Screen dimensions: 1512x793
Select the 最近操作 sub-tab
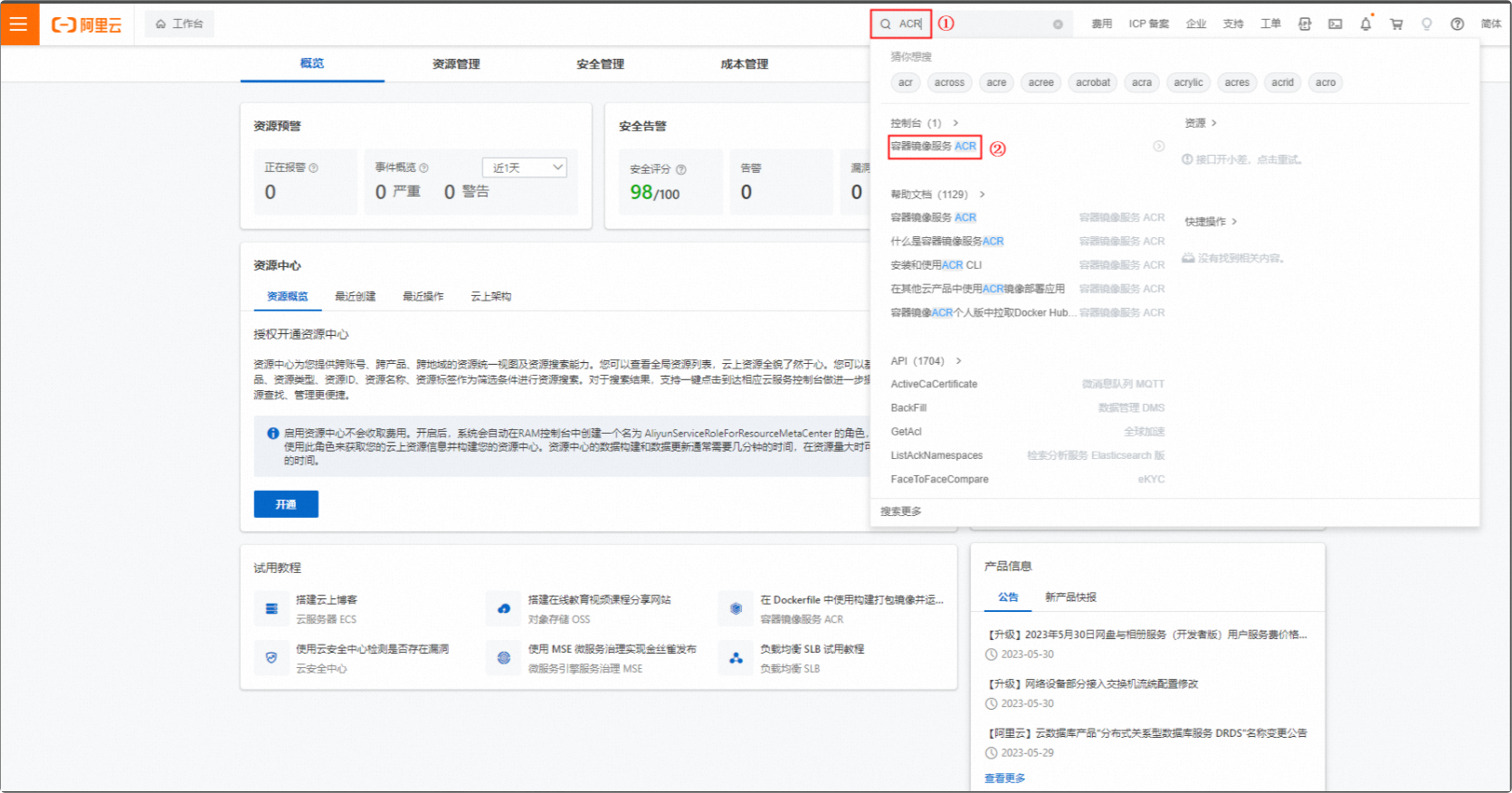(423, 297)
